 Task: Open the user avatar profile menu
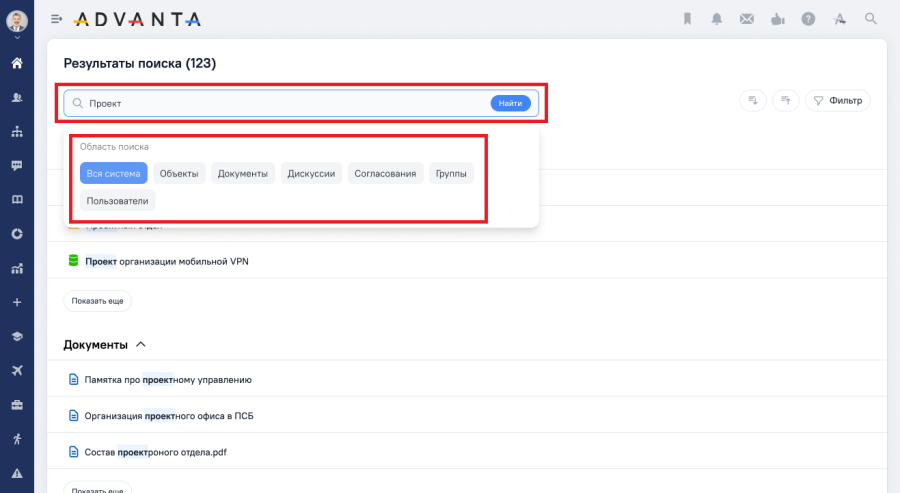click(17, 21)
